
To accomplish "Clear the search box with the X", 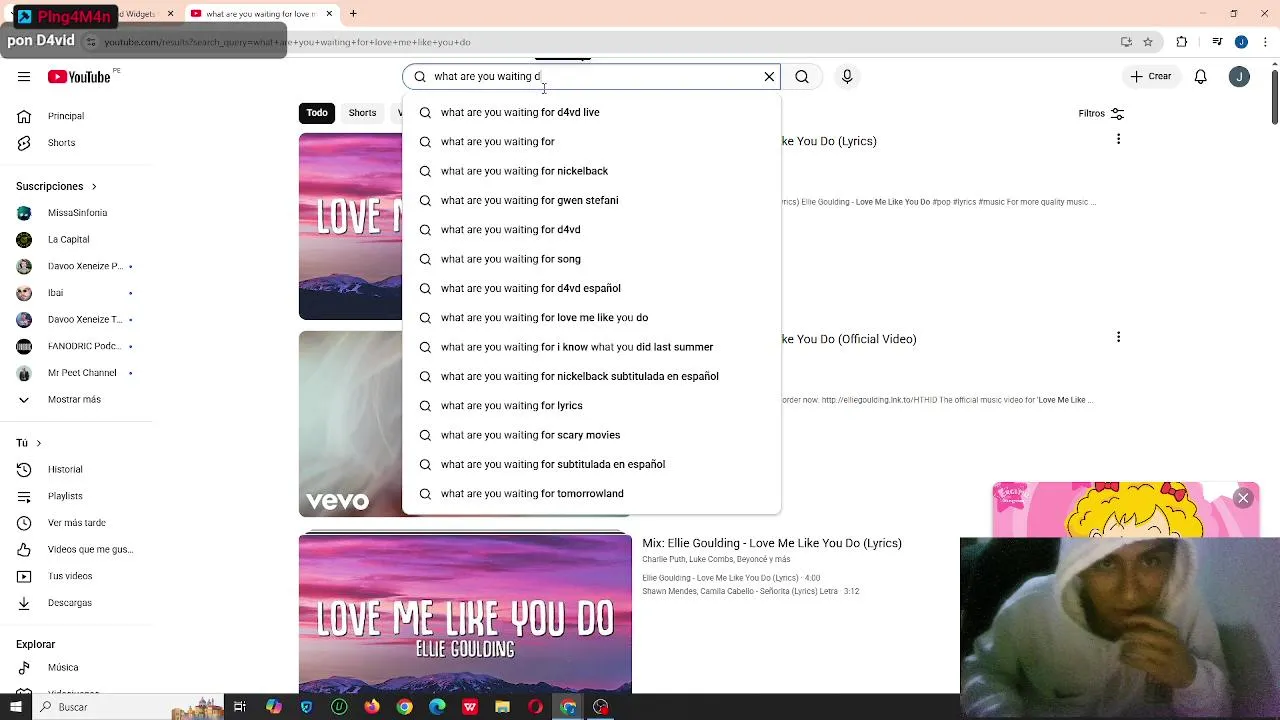I will (769, 77).
